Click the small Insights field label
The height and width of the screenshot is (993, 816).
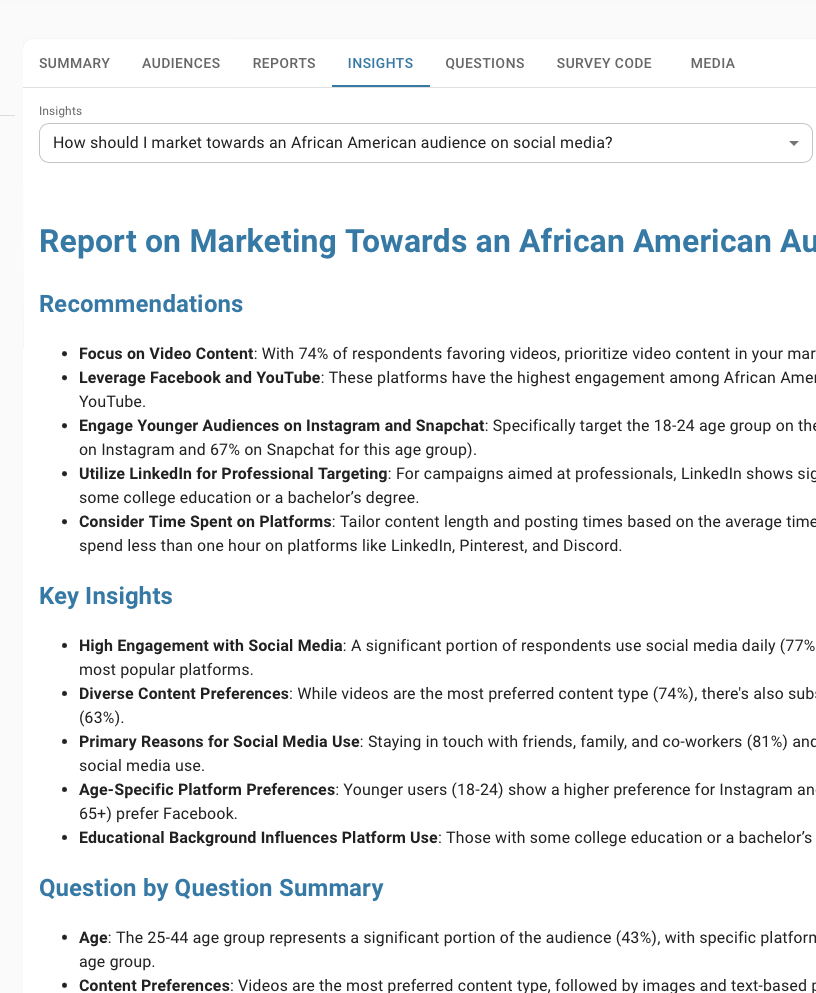[x=60, y=111]
